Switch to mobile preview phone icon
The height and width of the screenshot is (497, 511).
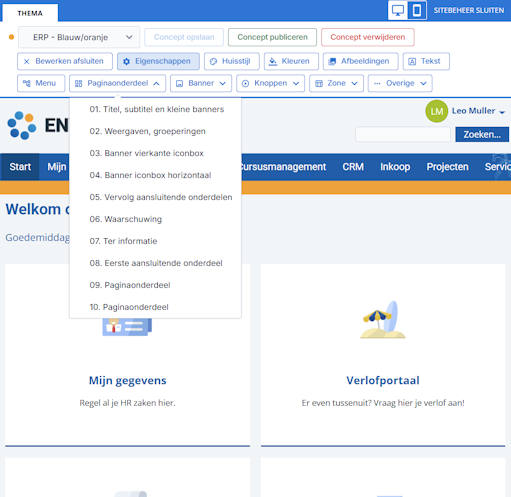417,10
